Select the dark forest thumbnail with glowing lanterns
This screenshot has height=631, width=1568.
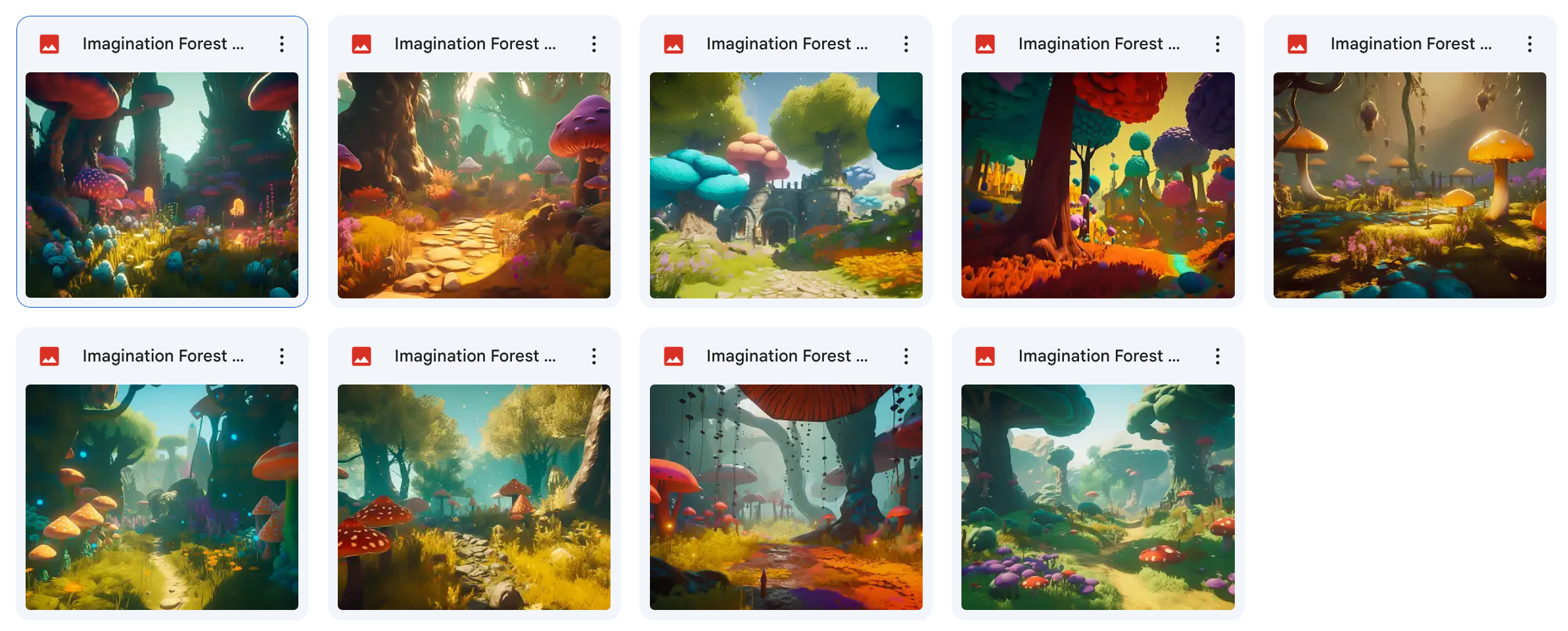pyautogui.click(x=162, y=185)
